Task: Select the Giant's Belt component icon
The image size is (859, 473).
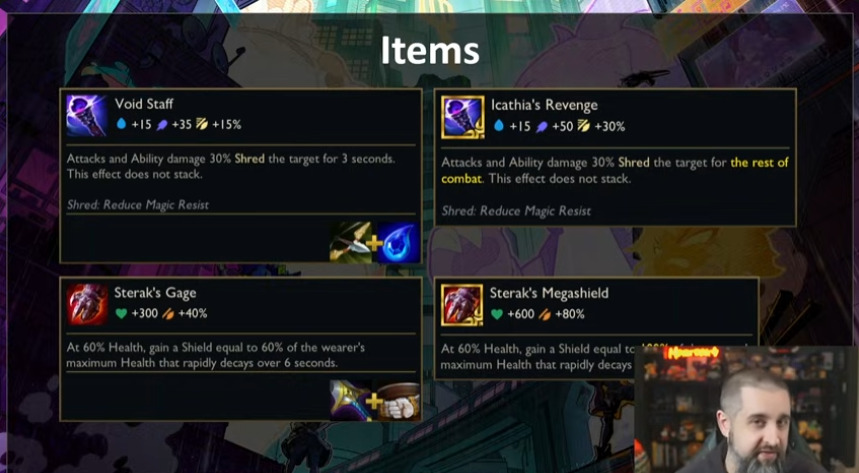Action: coord(399,401)
